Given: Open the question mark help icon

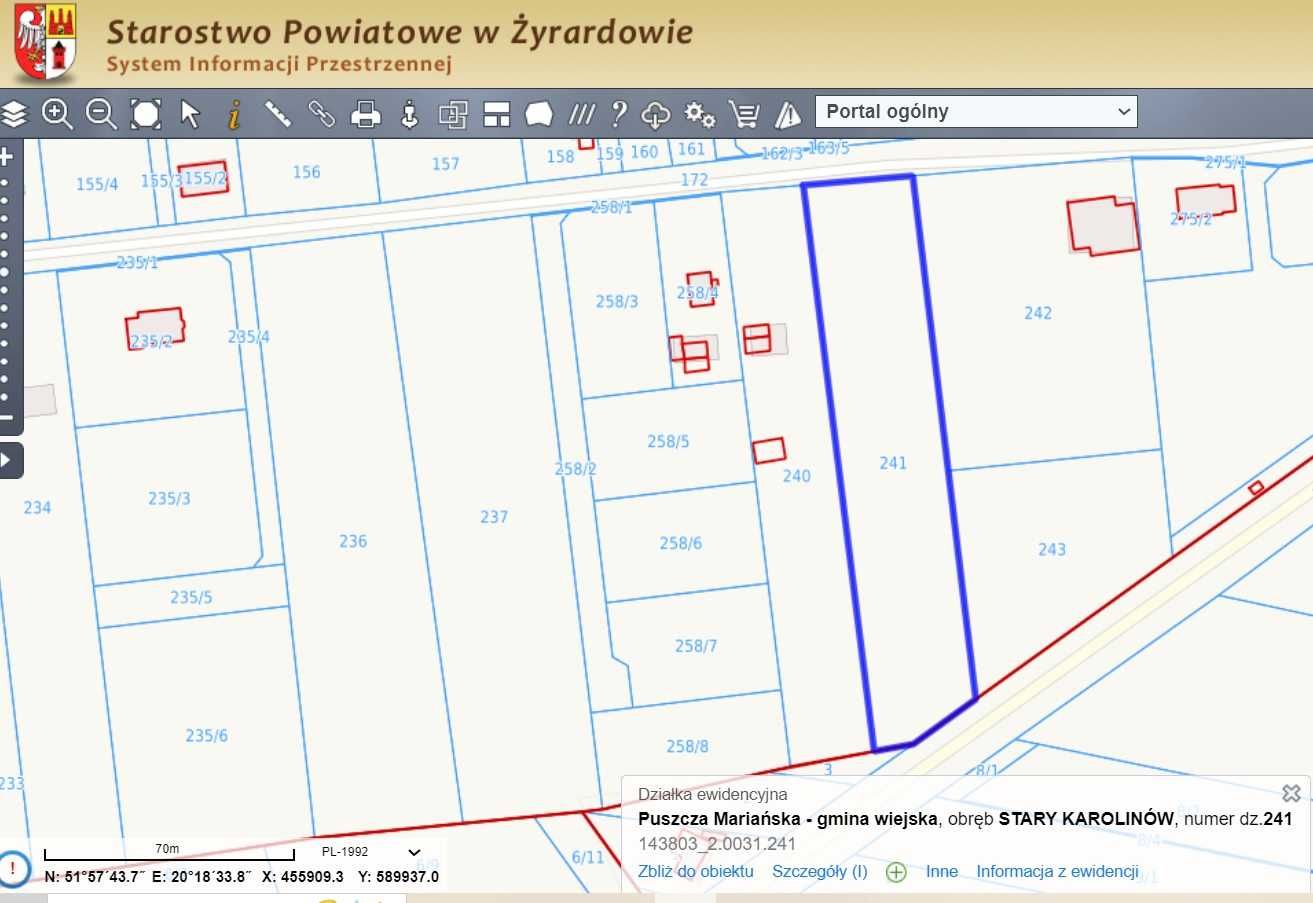Looking at the screenshot, I should pos(619,113).
